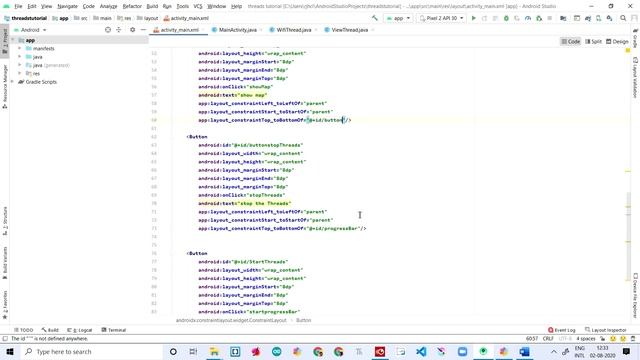Click the Button breadcrumb below editor
Image resolution: width=640 pixels, height=360 pixels.
[x=303, y=320]
